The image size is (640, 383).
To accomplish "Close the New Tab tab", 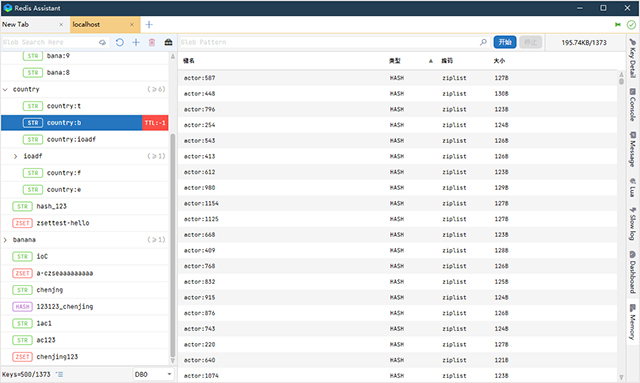I will coord(61,24).
